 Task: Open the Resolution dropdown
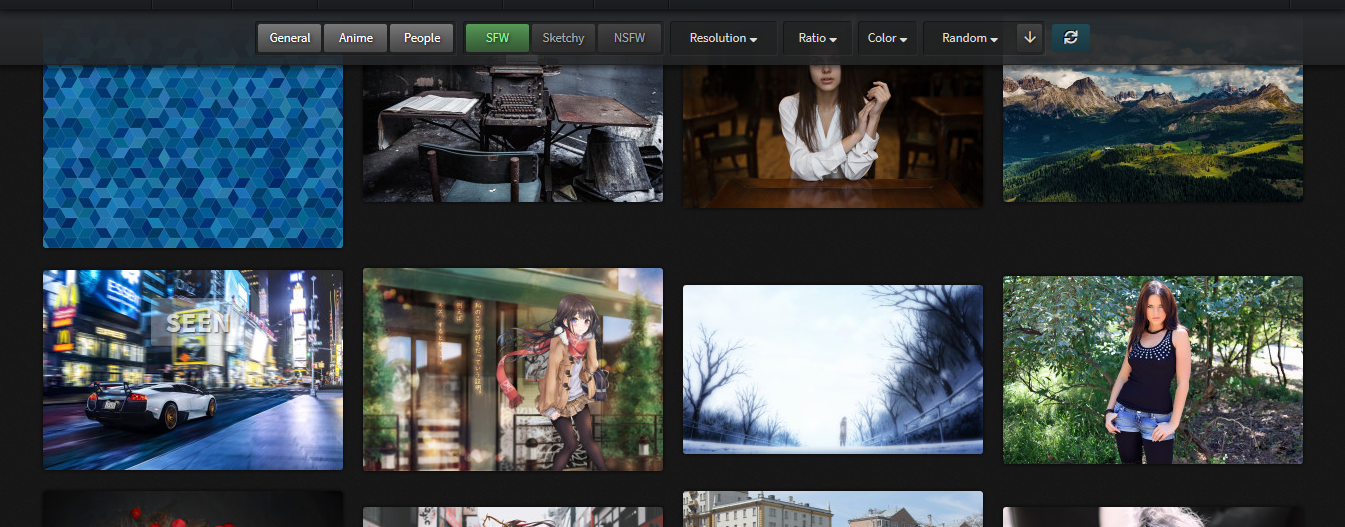pos(722,38)
